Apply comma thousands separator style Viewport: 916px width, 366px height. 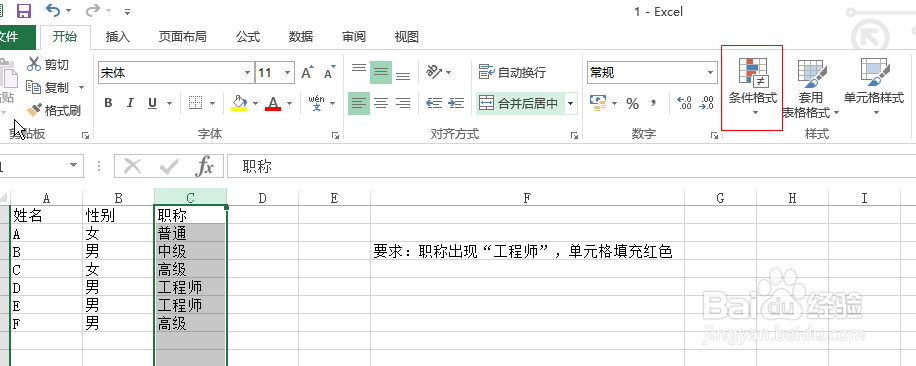[654, 103]
